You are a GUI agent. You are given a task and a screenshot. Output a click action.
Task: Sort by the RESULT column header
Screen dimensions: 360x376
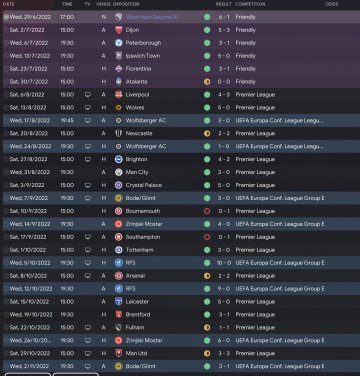tap(223, 4)
